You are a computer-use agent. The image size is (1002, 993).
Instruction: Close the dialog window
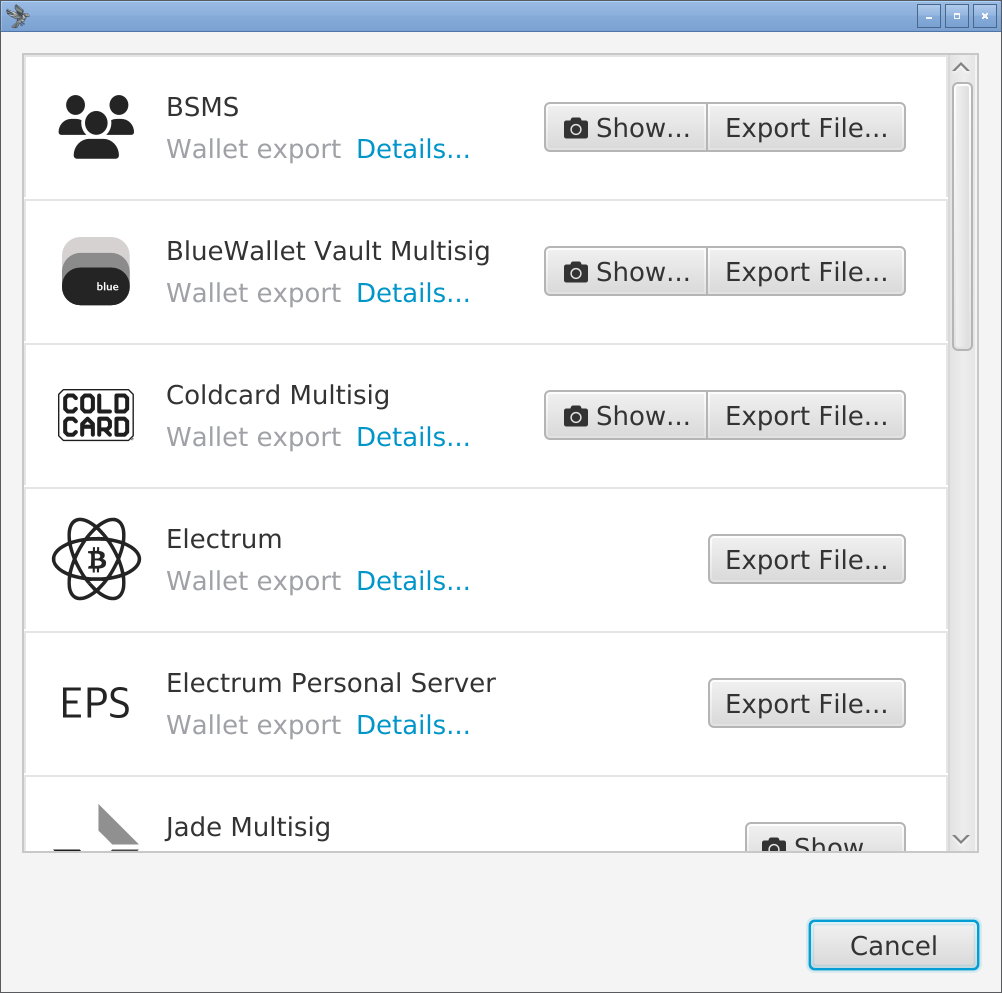click(x=985, y=16)
